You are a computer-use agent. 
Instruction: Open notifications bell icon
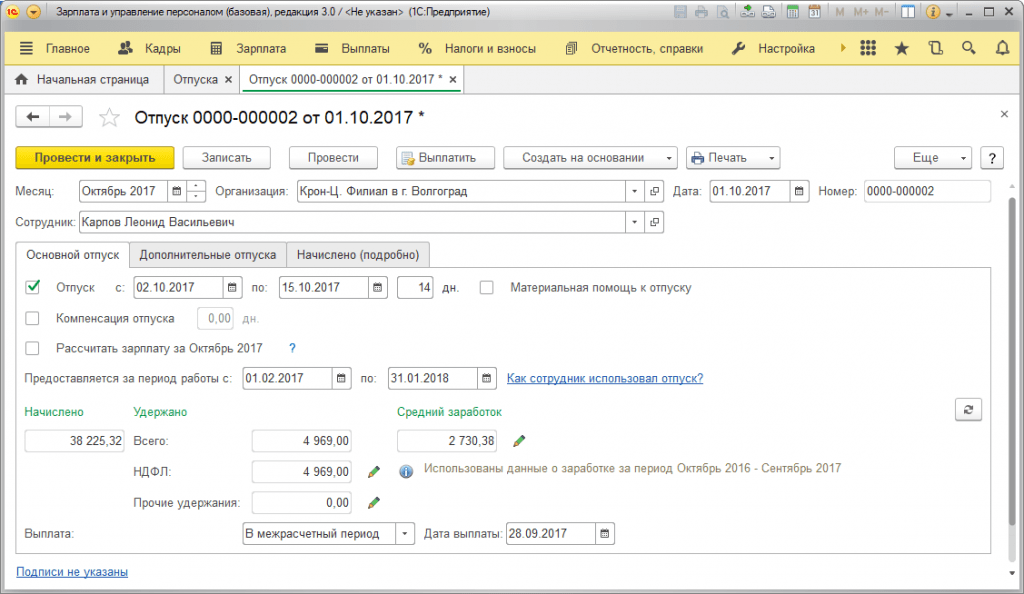(x=1002, y=48)
